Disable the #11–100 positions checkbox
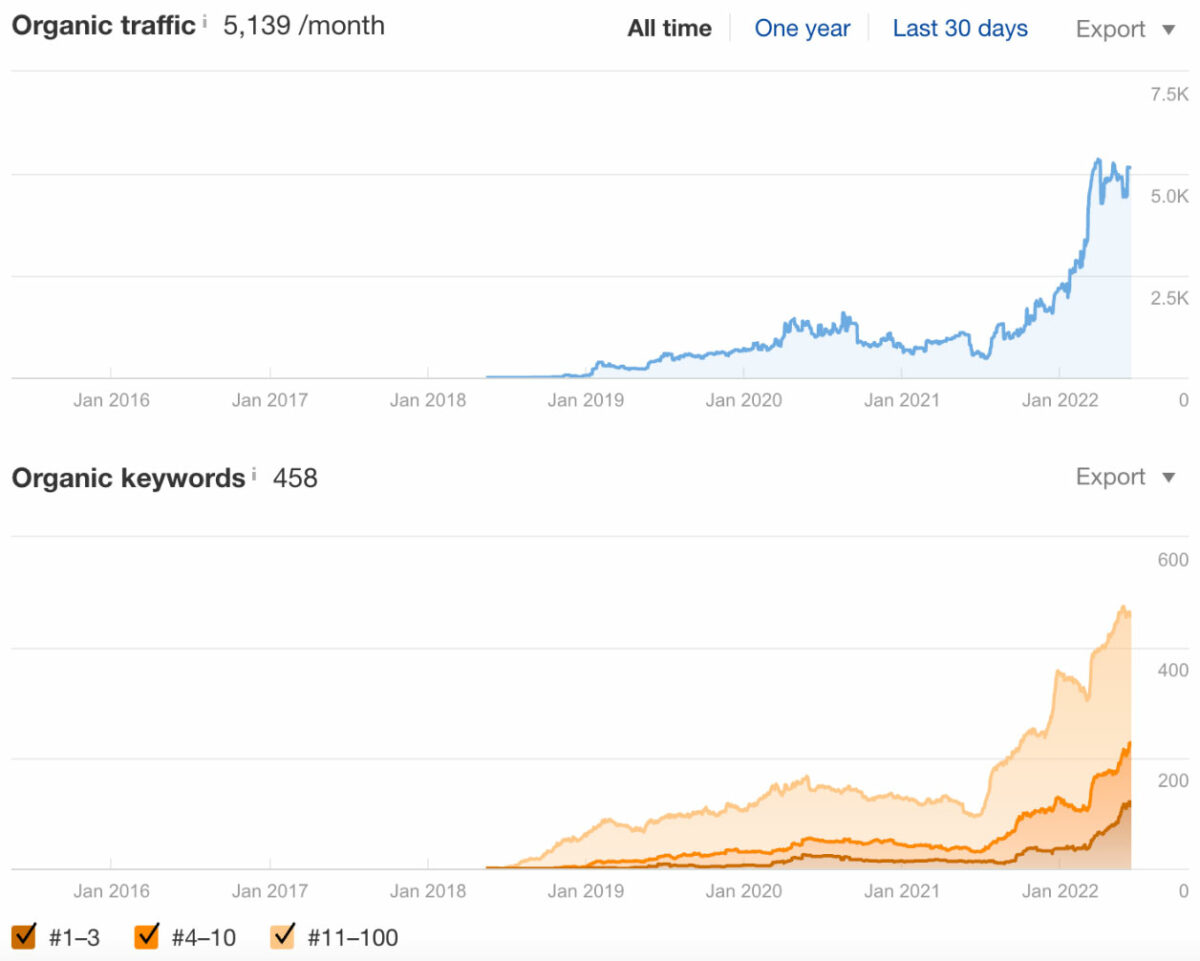 click(x=284, y=936)
